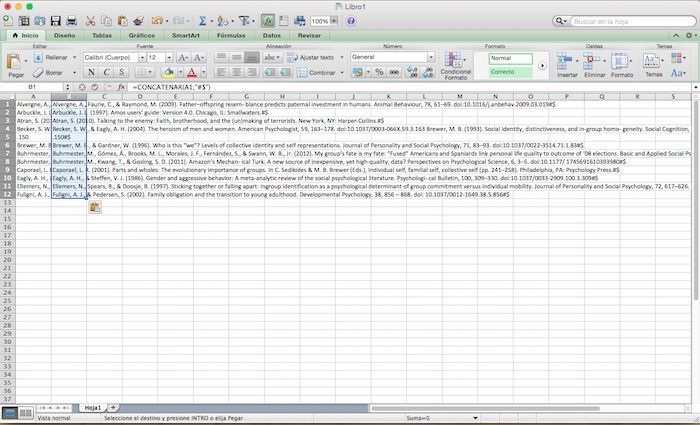Image resolution: width=700 pixels, height=425 pixels.
Task: Expand the General number format dropdown
Action: pos(431,57)
